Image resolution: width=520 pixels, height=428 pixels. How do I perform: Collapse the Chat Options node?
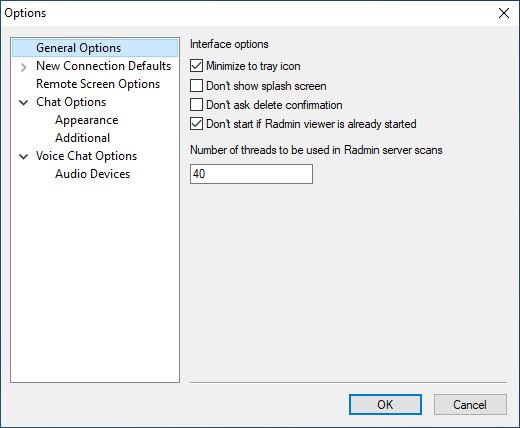[24, 102]
